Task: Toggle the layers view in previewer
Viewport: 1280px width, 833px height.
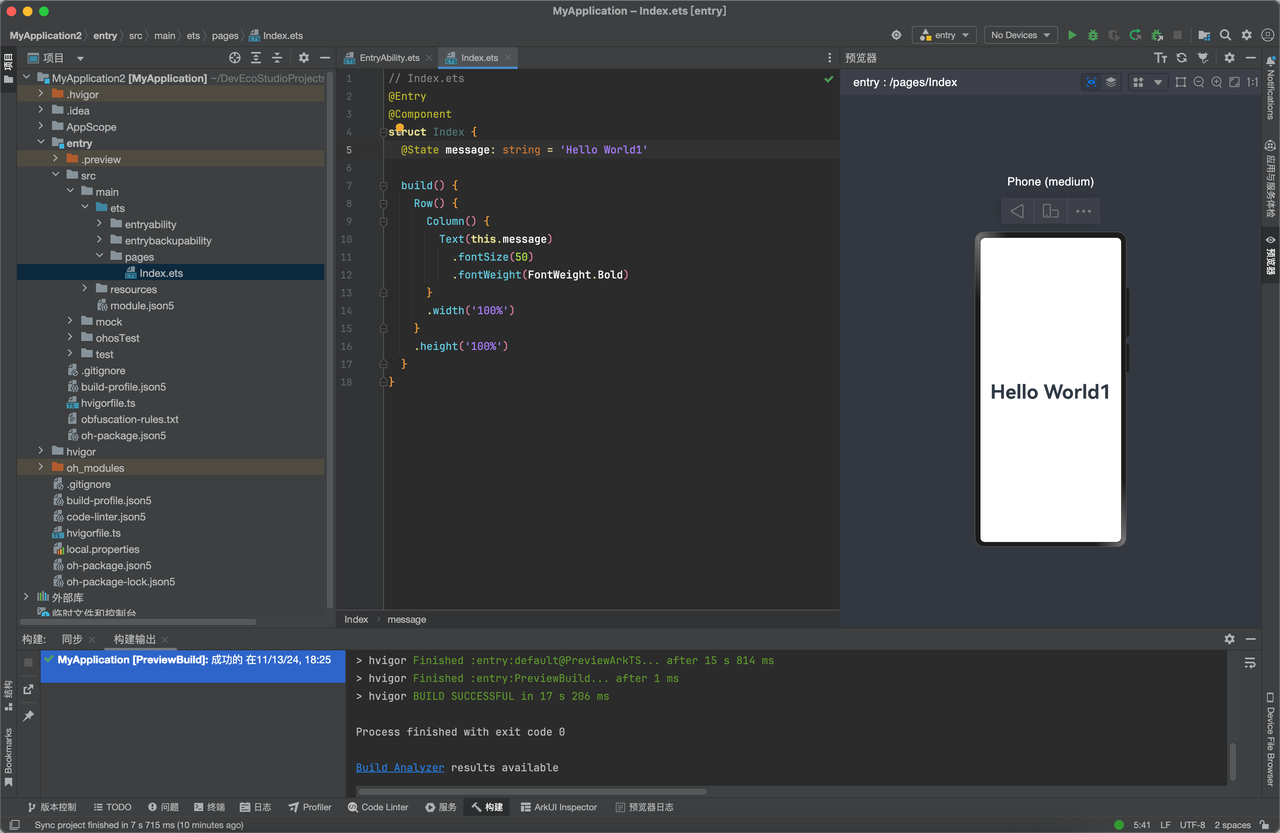Action: tap(1111, 82)
